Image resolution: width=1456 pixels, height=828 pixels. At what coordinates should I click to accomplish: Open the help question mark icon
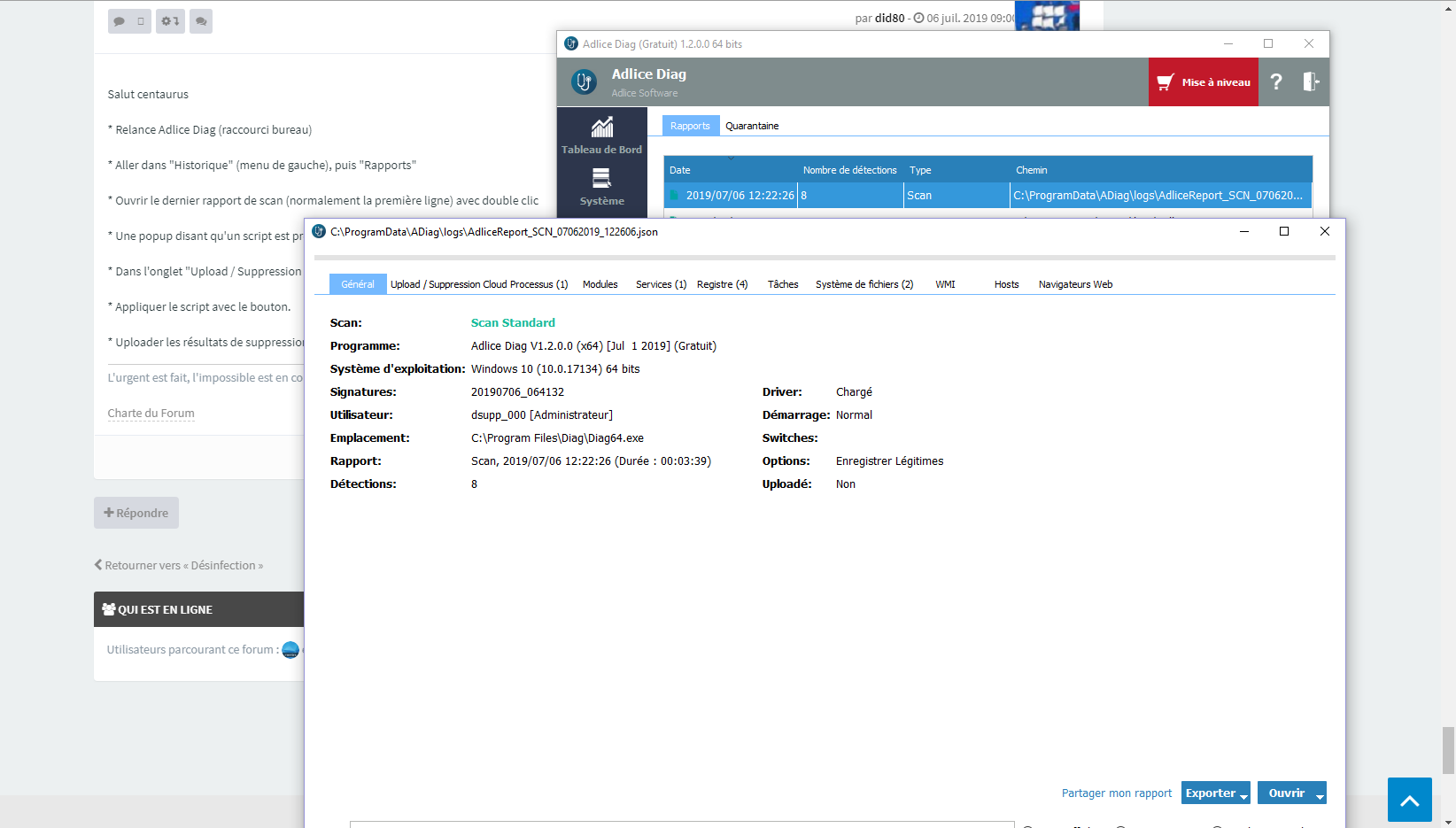click(1275, 81)
